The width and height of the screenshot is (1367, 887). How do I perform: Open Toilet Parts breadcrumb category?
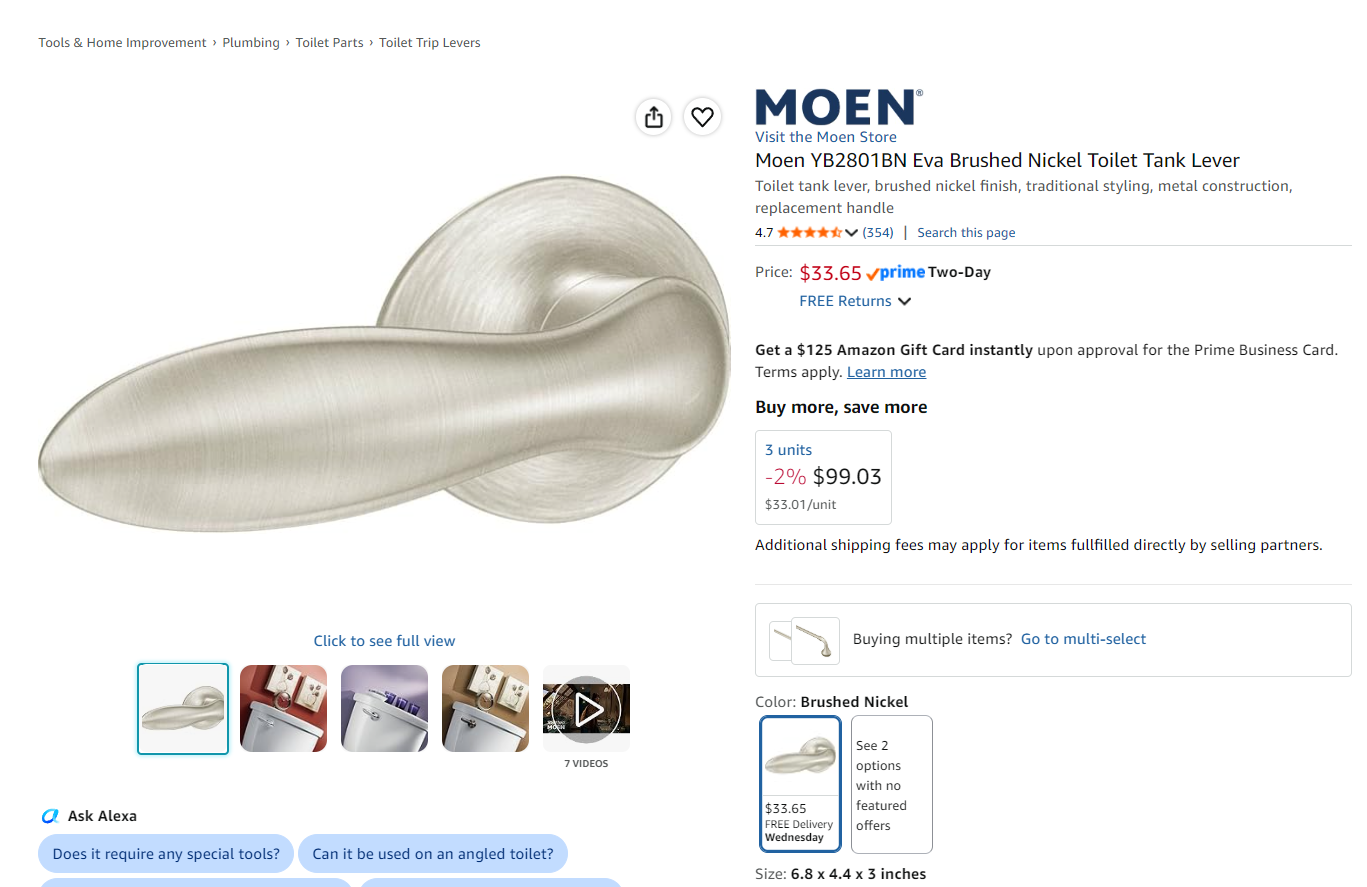click(329, 43)
